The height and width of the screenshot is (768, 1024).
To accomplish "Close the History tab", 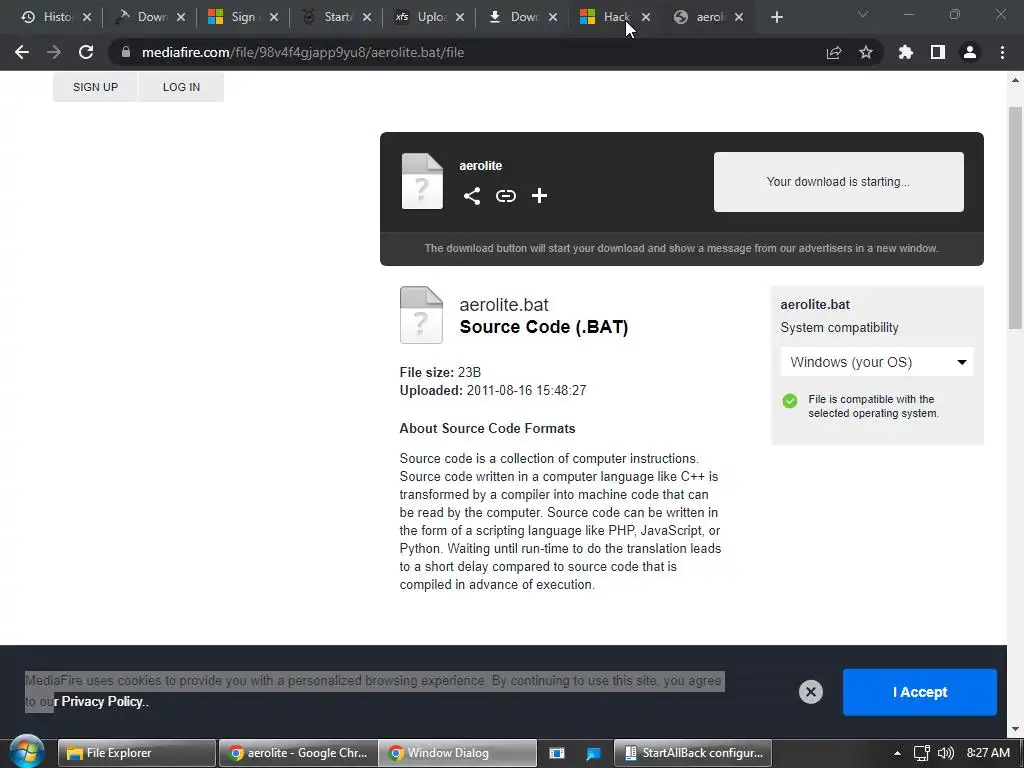I will point(87,17).
